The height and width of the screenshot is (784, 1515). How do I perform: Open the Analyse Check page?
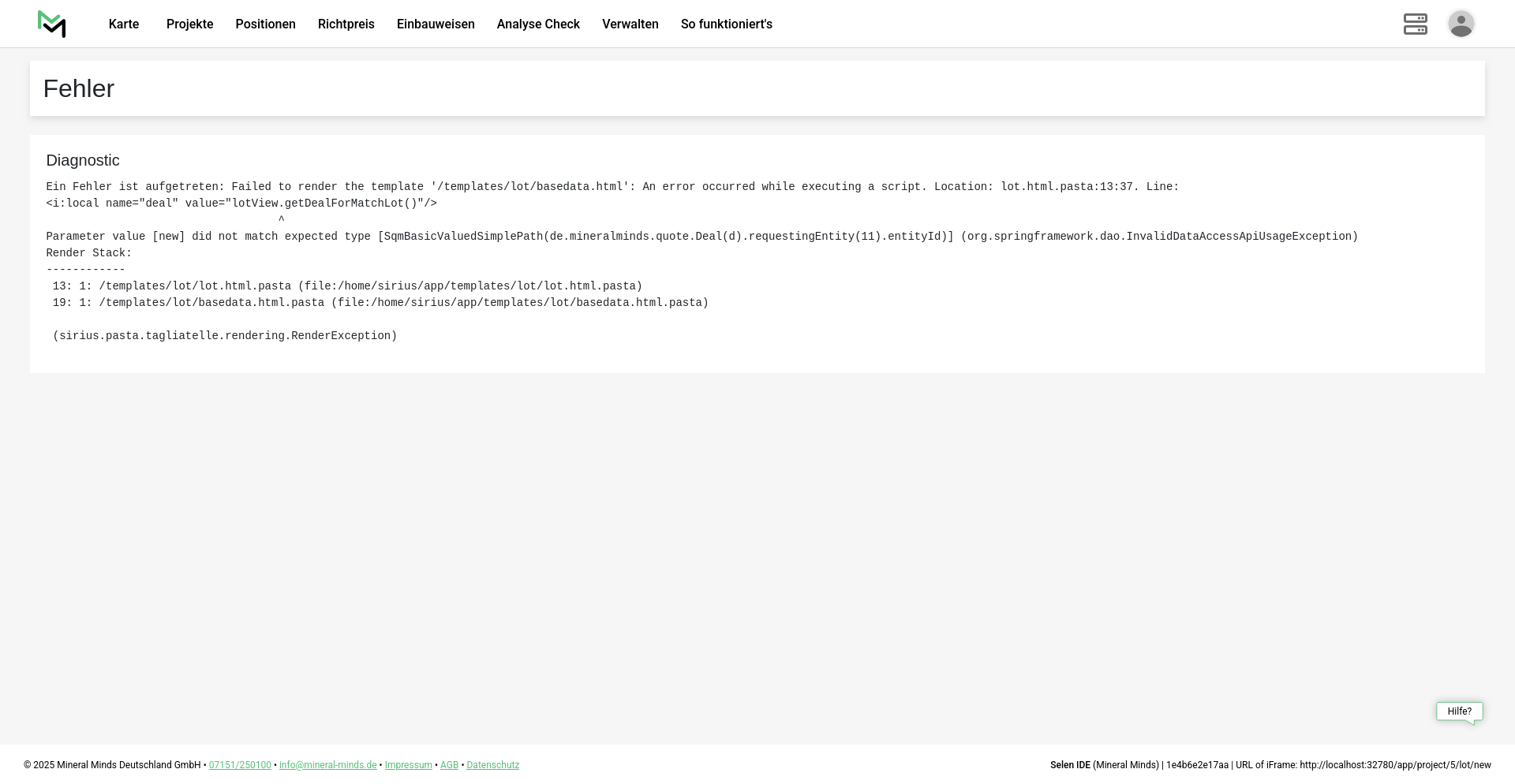[x=538, y=24]
